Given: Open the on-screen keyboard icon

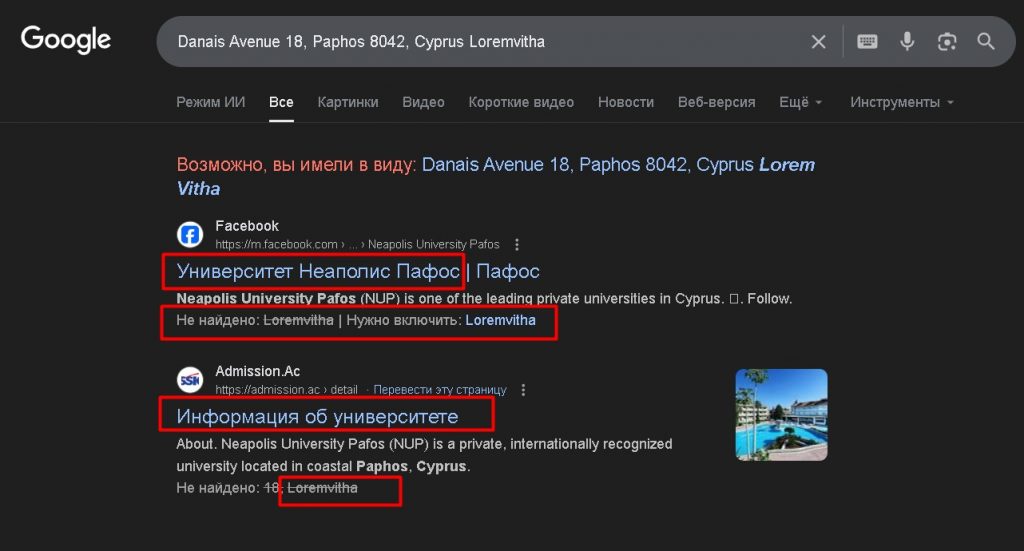Looking at the screenshot, I should pyautogui.click(x=867, y=42).
